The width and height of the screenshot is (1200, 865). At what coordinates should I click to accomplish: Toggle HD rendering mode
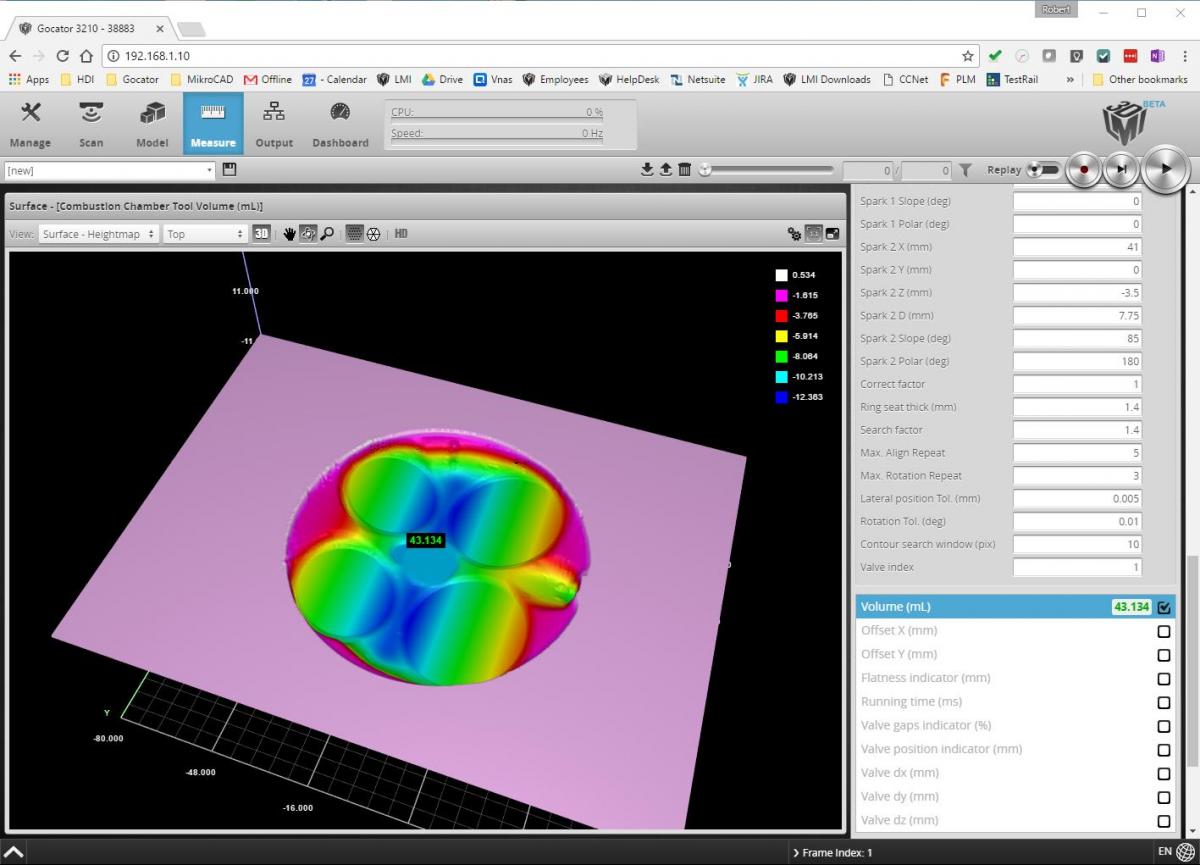tap(401, 234)
